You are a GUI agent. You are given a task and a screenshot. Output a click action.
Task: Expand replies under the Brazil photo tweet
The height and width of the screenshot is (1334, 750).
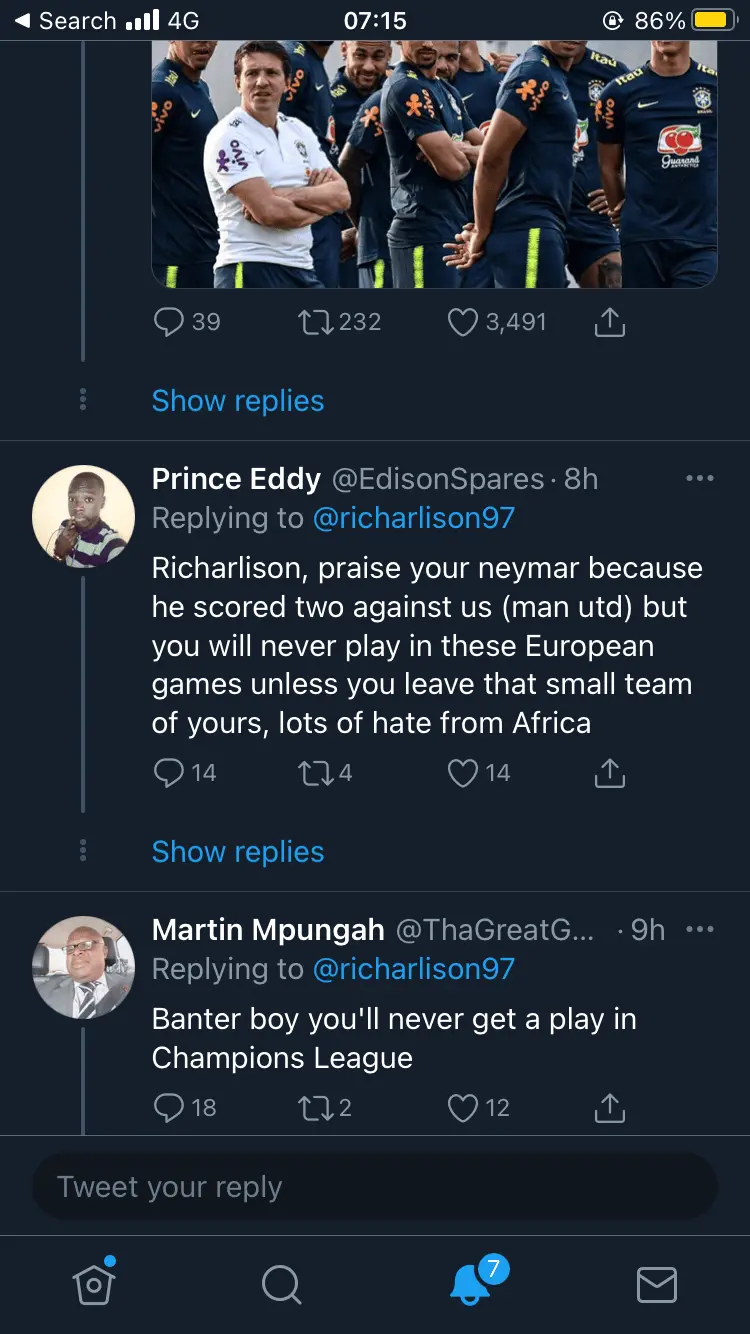238,401
